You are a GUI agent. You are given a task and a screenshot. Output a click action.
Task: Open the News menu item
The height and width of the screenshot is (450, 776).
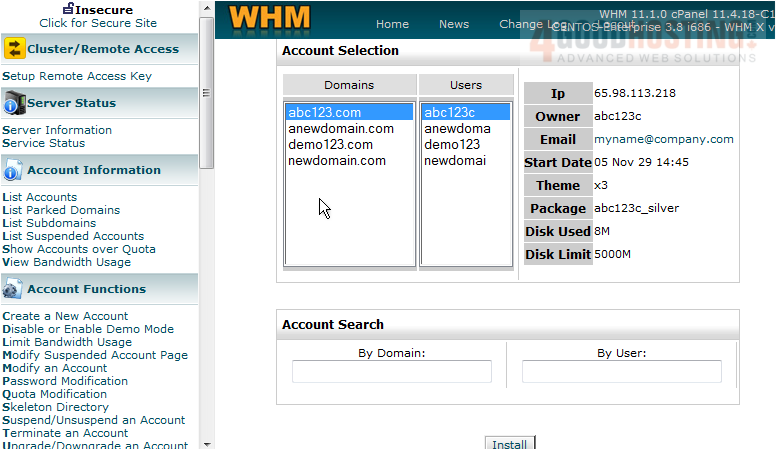coord(454,24)
